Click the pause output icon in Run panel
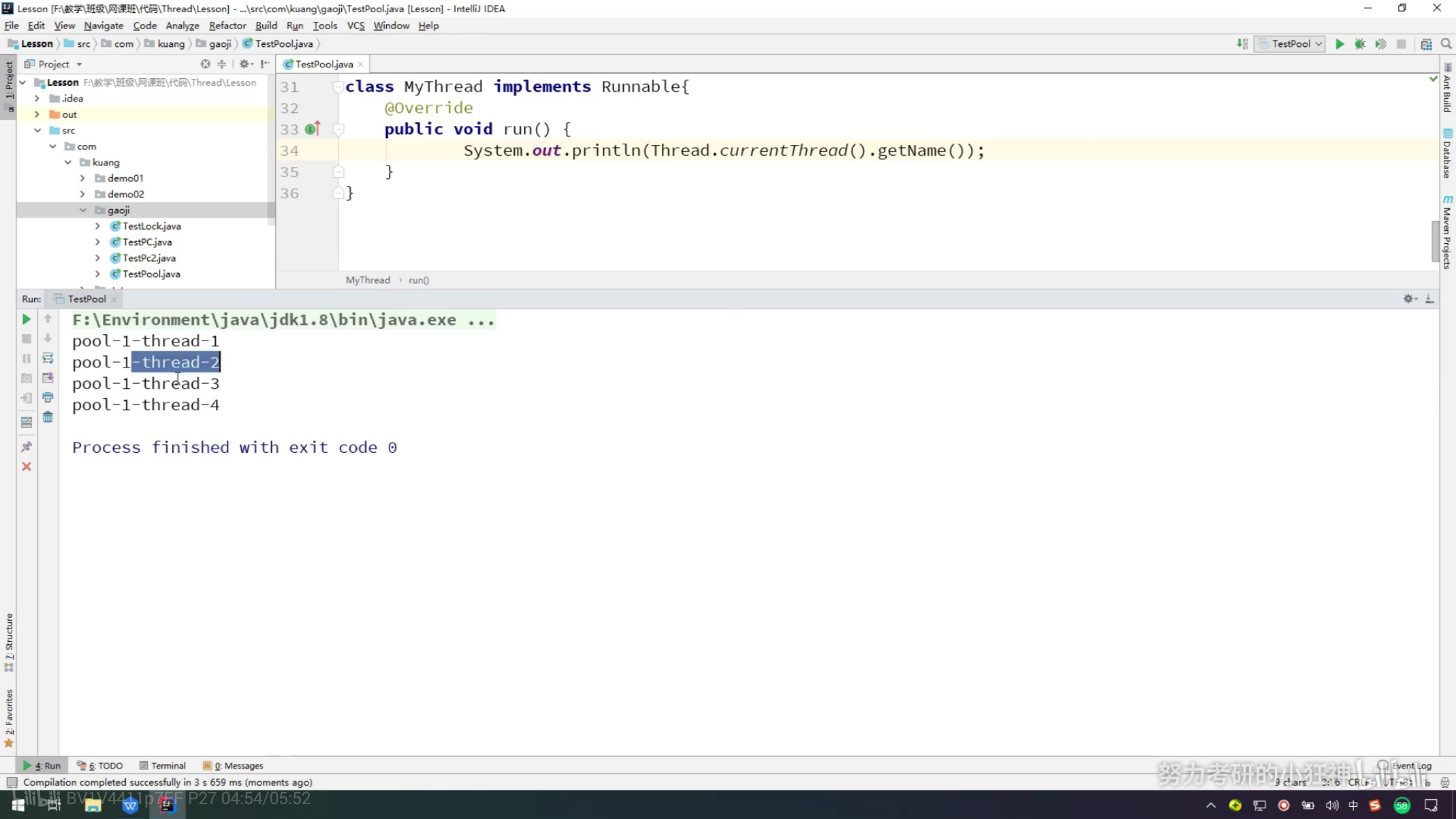 [26, 359]
